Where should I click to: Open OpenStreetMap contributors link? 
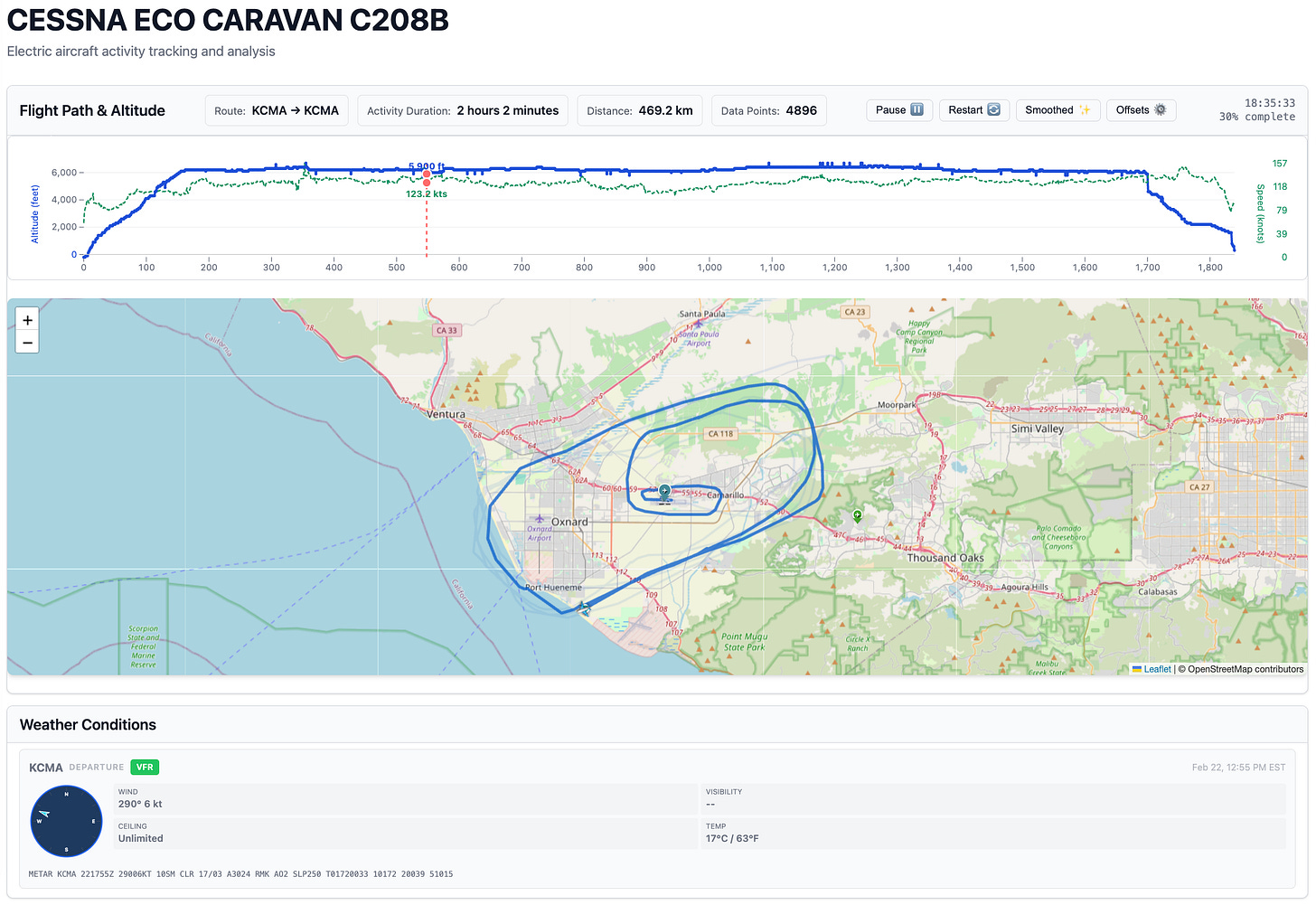pos(1245,669)
